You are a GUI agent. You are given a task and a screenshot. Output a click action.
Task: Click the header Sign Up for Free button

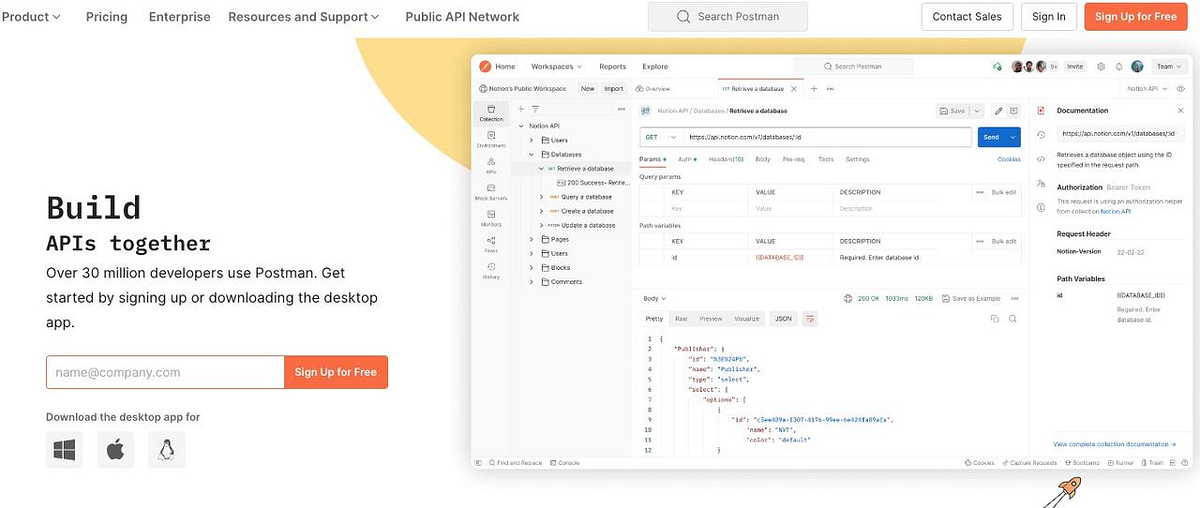pyautogui.click(x=1136, y=17)
